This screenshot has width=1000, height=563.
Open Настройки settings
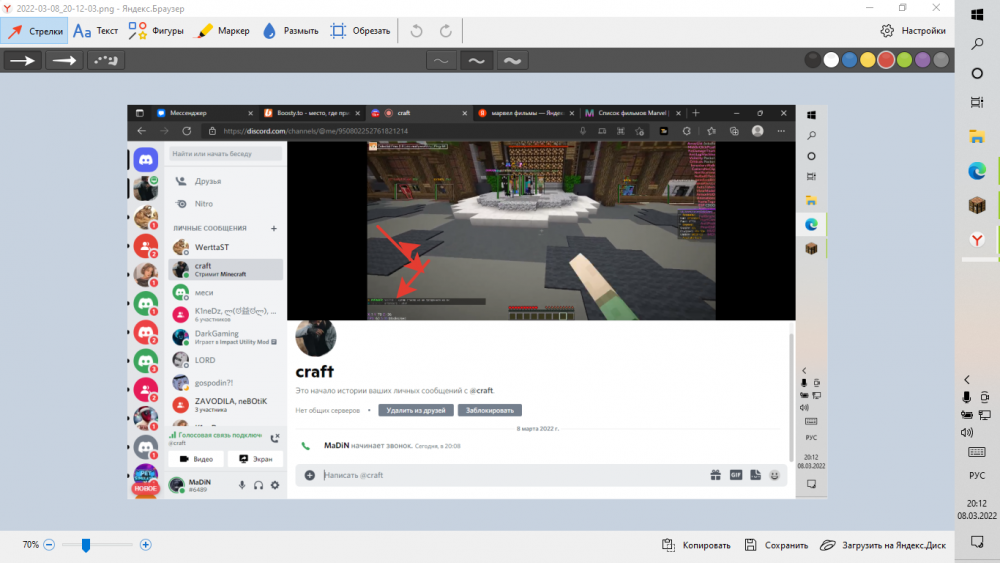(x=913, y=31)
